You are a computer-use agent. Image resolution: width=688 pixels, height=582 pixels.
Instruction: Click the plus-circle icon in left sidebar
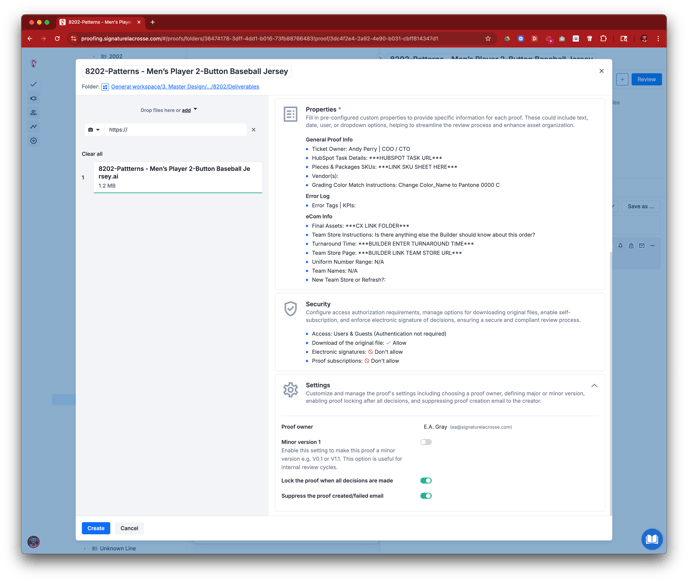34,141
